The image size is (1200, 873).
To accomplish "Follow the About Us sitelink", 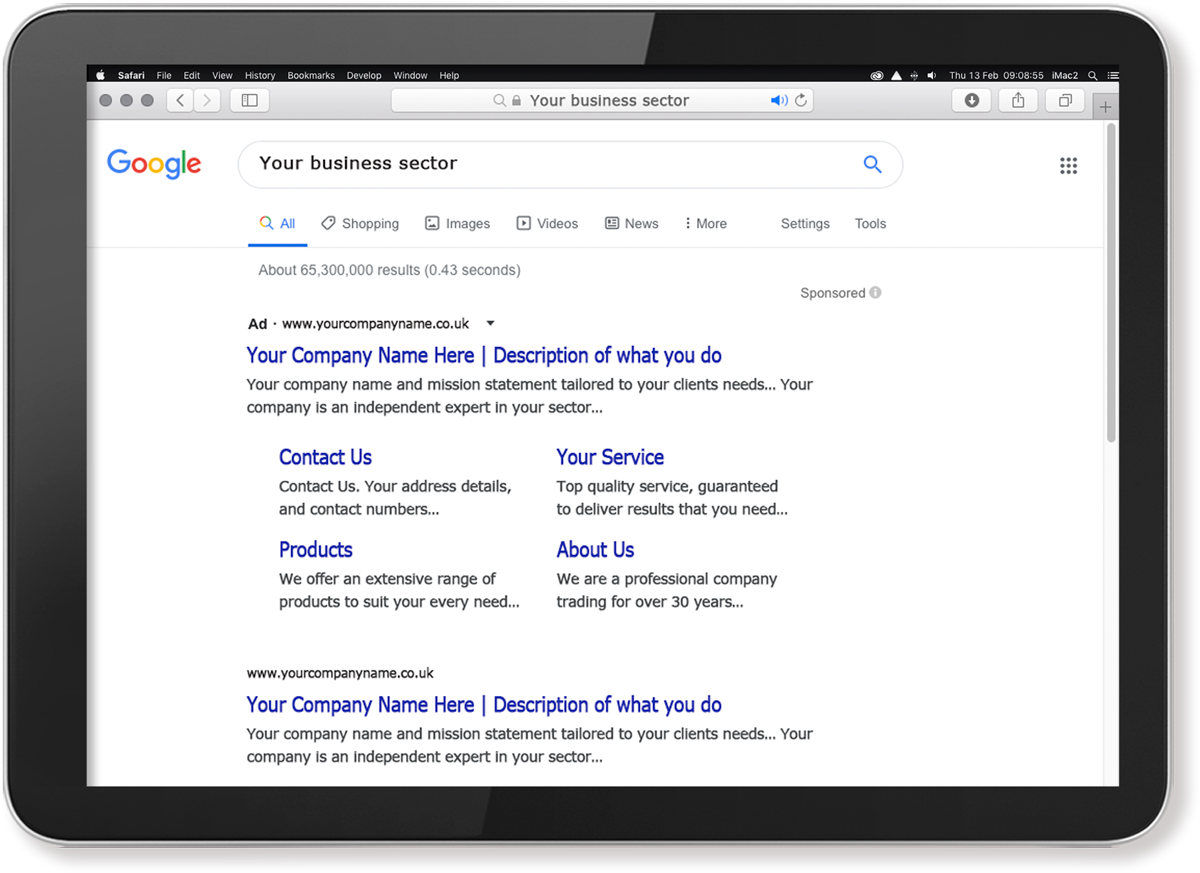I will [595, 550].
